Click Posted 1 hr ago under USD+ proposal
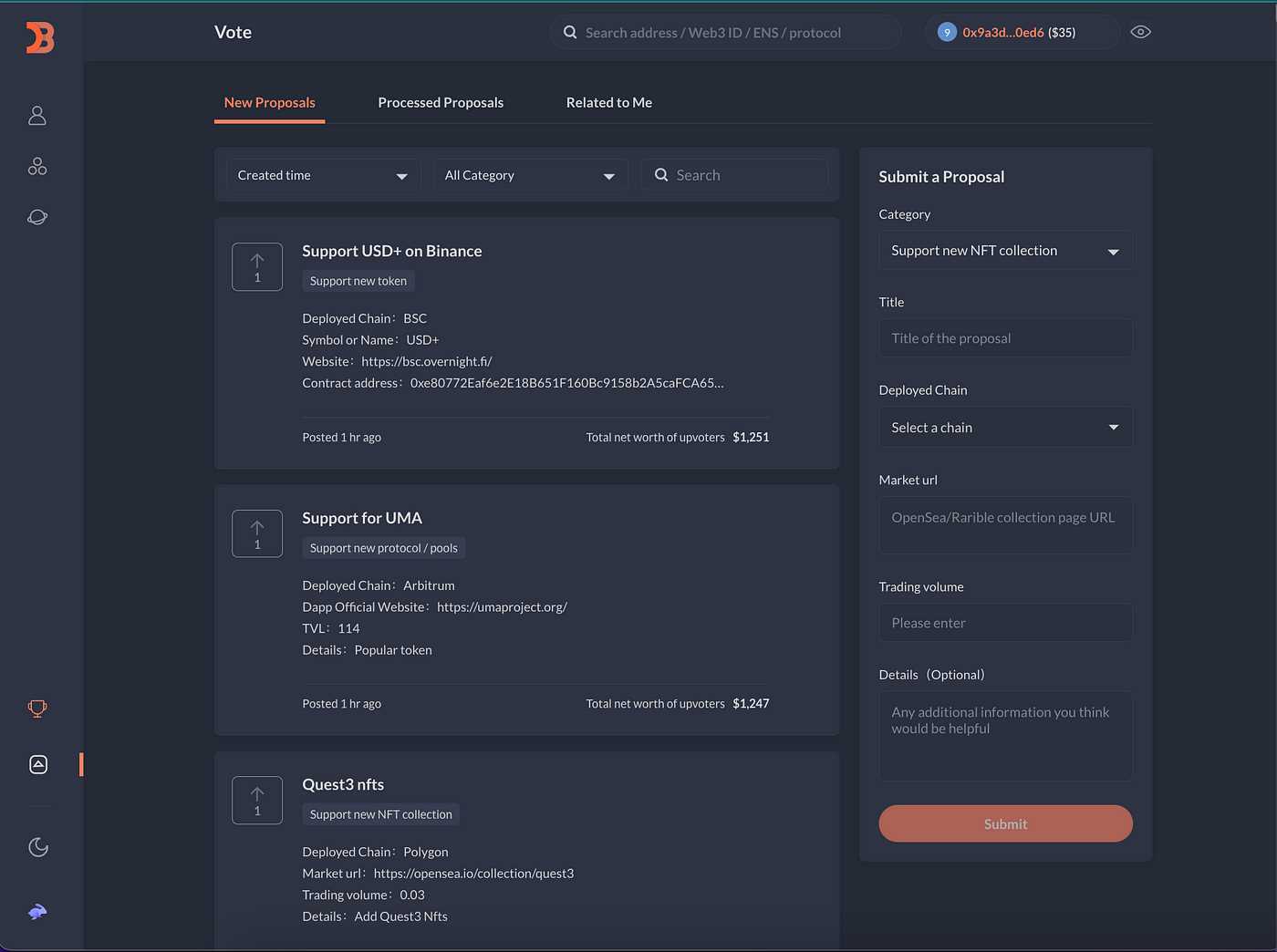The image size is (1277, 952). click(x=342, y=437)
